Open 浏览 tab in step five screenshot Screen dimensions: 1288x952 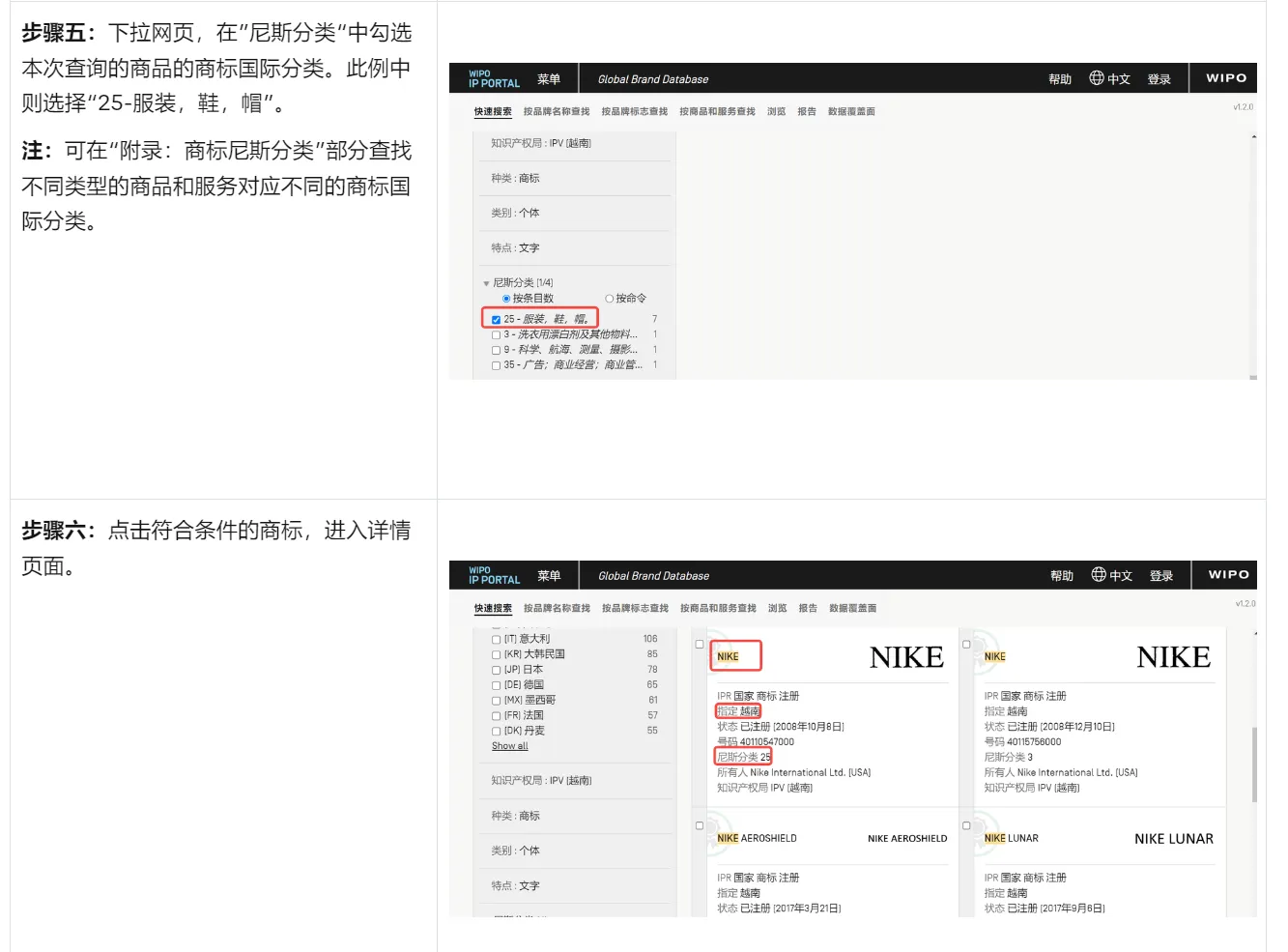[x=777, y=112]
